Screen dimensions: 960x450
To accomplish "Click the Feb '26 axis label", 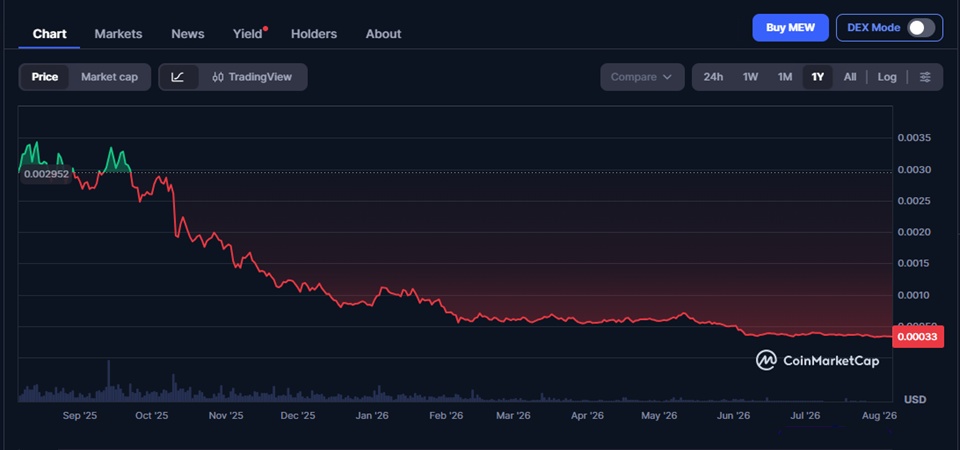I will 446,416.
